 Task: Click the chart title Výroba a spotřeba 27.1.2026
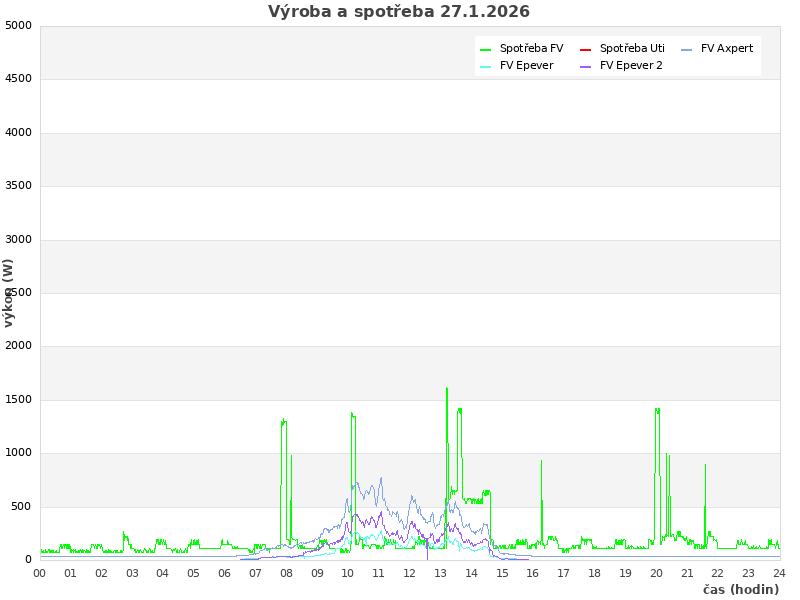(399, 12)
